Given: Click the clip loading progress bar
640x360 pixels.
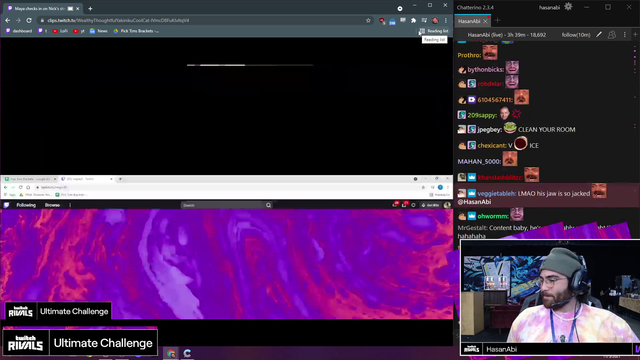Looking at the screenshot, I should [x=250, y=65].
